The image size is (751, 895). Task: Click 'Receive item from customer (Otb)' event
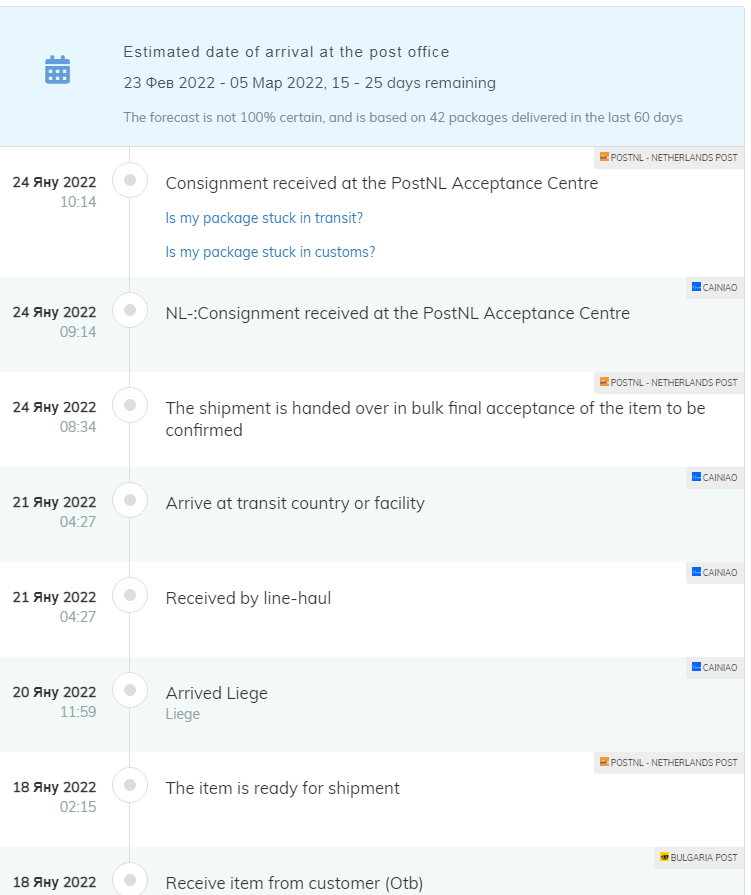(x=294, y=883)
